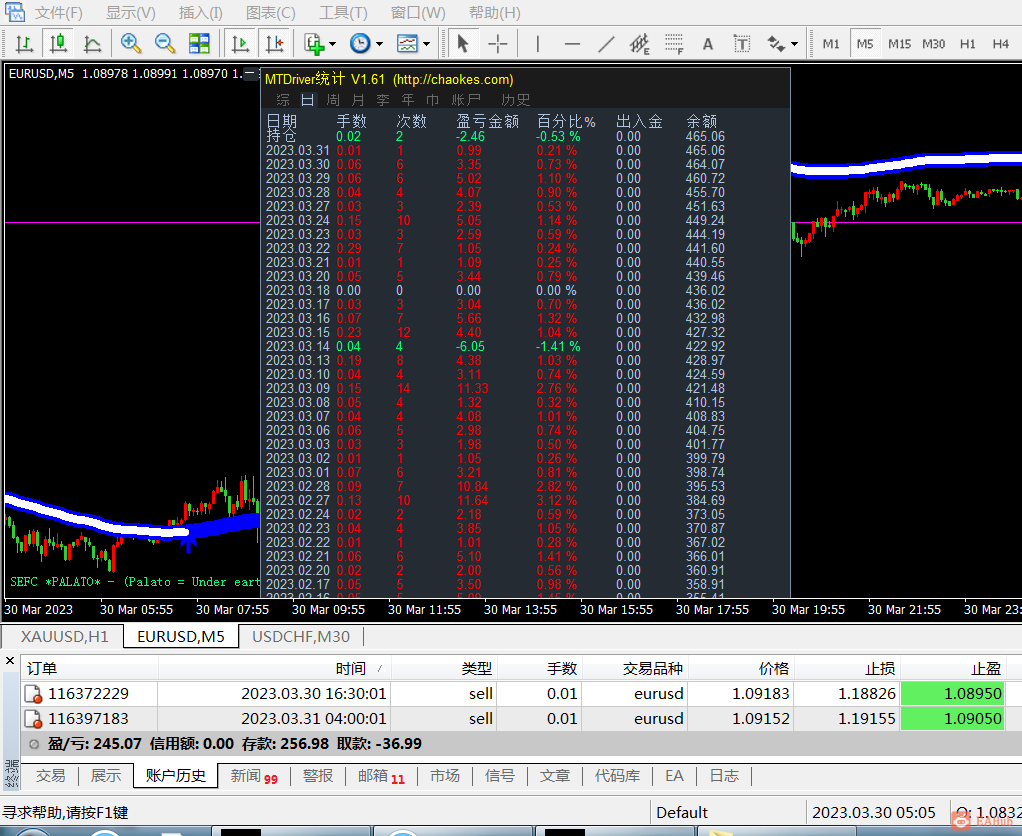1022x836 pixels.
Task: Sort orders by the 时间 column header
Action: click(x=350, y=668)
